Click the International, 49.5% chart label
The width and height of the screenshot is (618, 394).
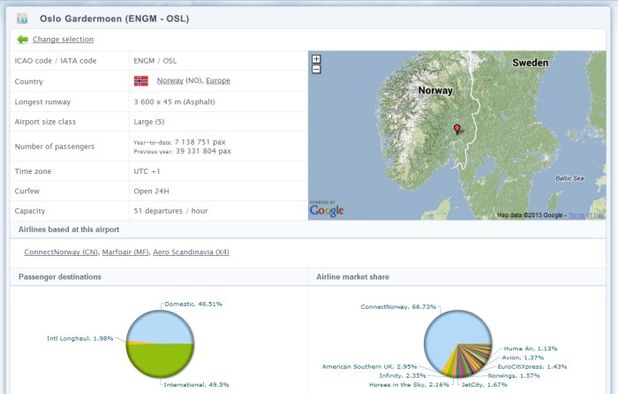click(196, 385)
